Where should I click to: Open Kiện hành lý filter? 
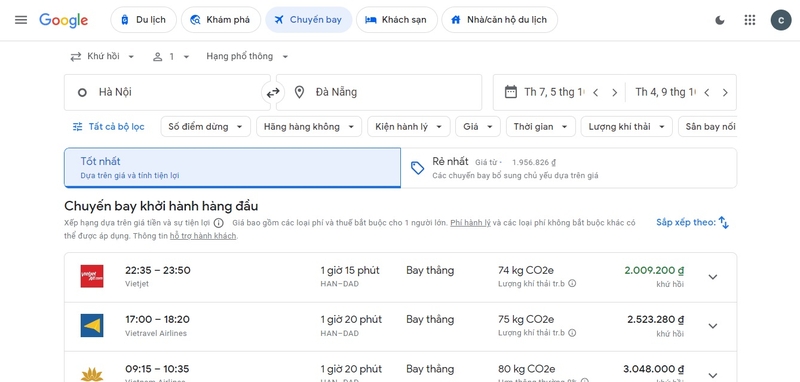409,126
